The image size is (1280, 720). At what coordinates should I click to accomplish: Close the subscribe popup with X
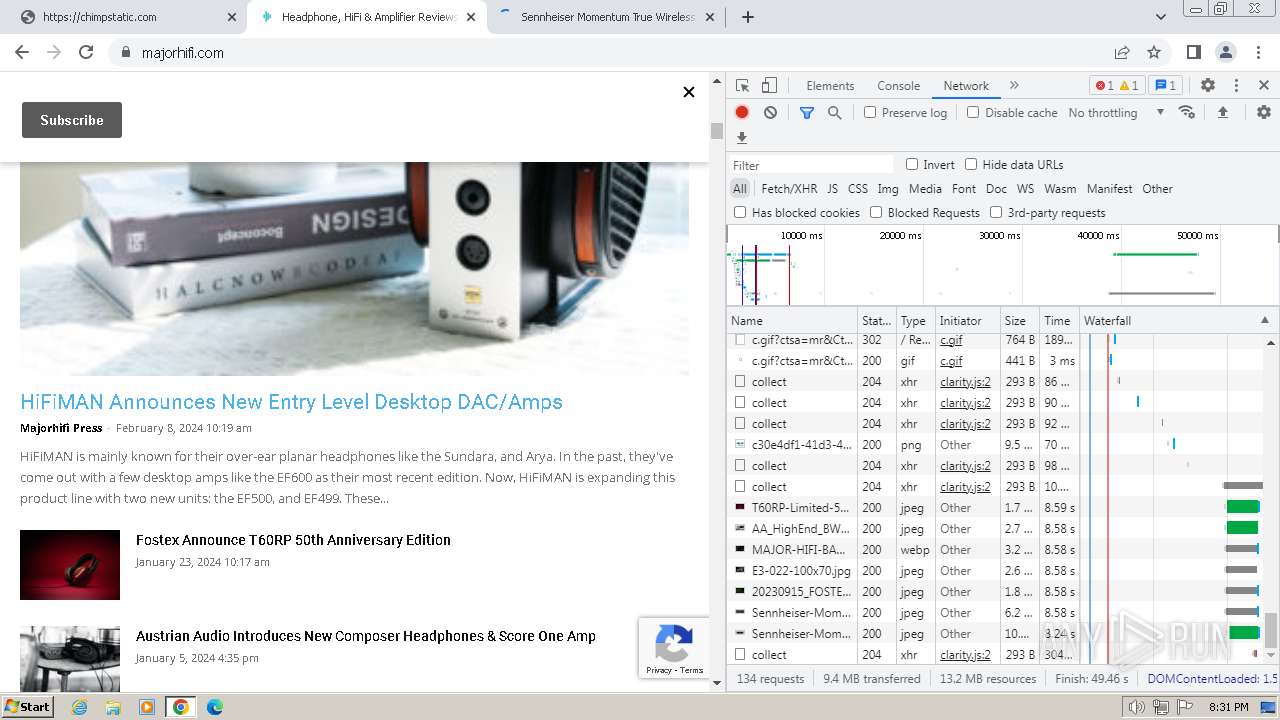coord(689,92)
